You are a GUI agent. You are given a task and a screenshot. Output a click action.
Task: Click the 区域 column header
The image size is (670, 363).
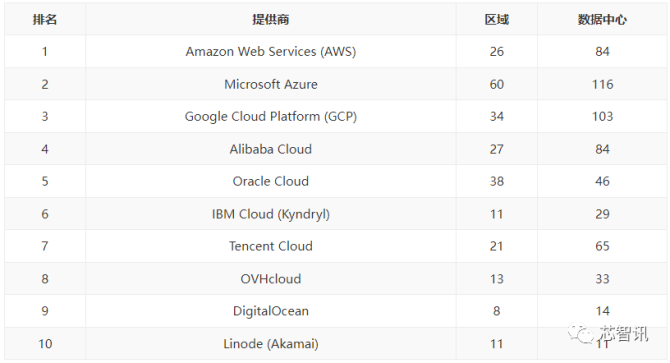click(x=497, y=20)
